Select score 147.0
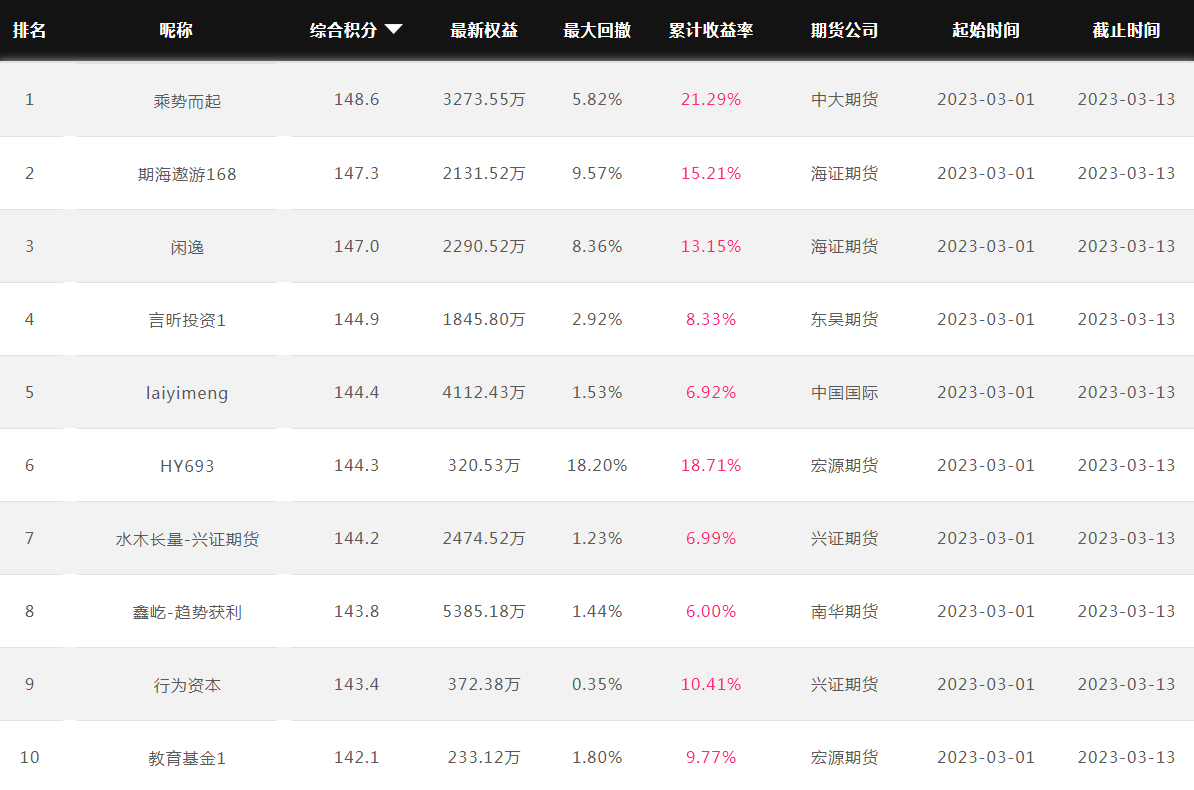 click(356, 247)
